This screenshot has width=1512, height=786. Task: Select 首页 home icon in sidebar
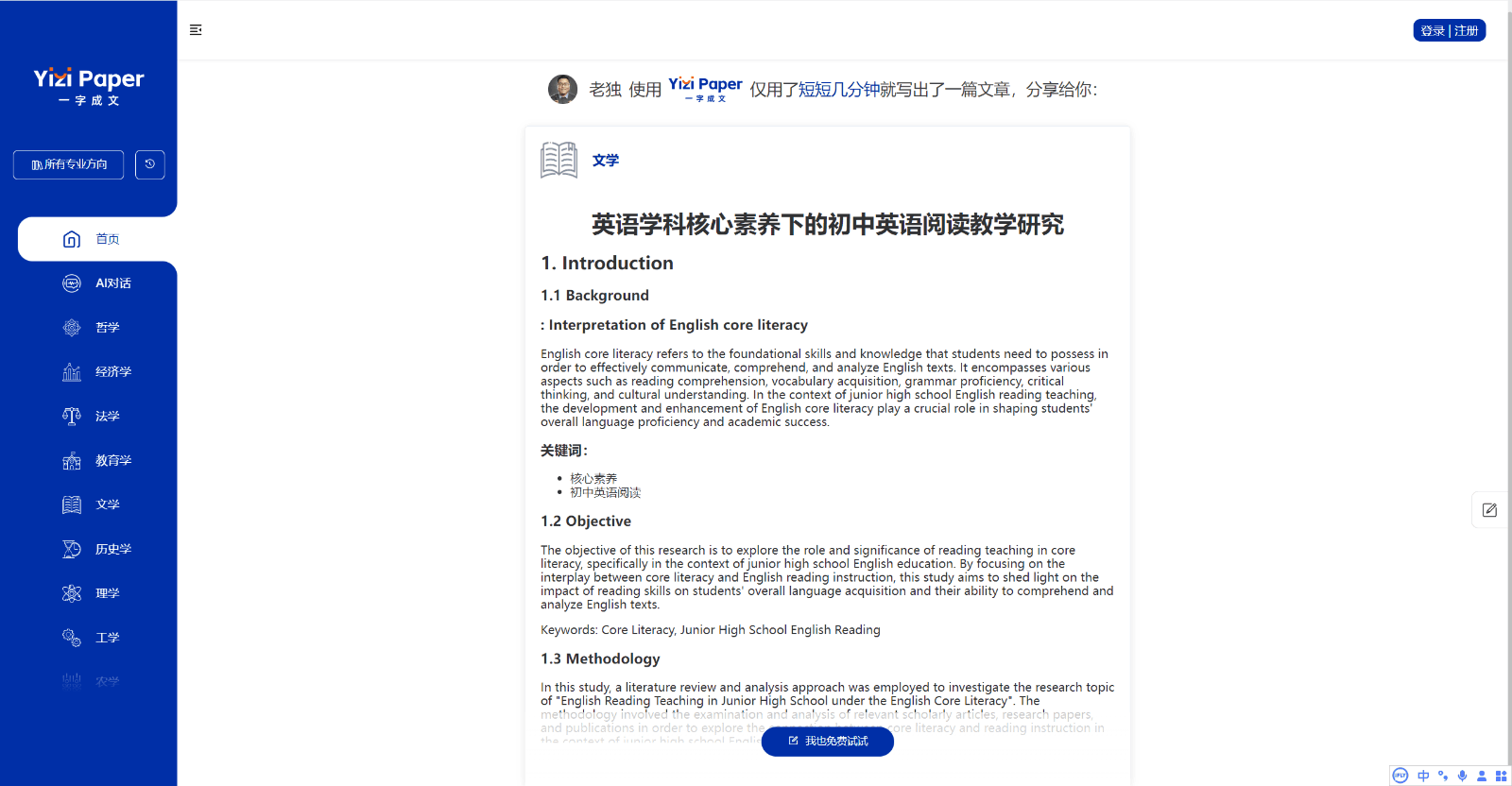coord(72,239)
